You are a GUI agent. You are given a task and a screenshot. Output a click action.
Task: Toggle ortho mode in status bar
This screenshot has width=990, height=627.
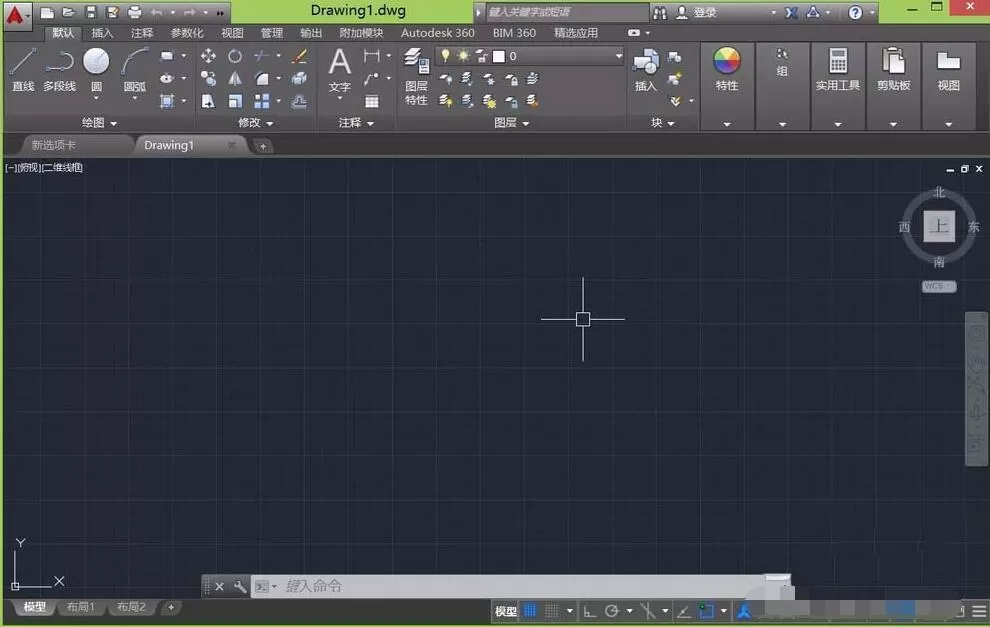(x=590, y=611)
